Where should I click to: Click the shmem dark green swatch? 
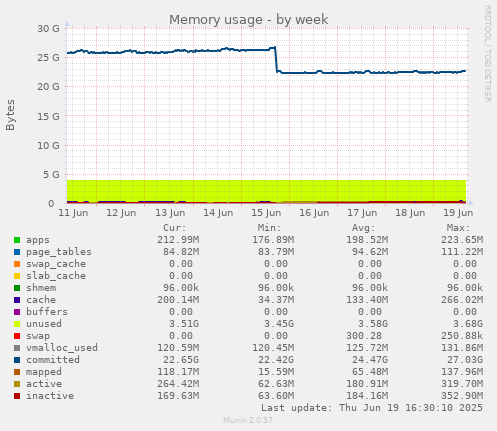coord(17,288)
